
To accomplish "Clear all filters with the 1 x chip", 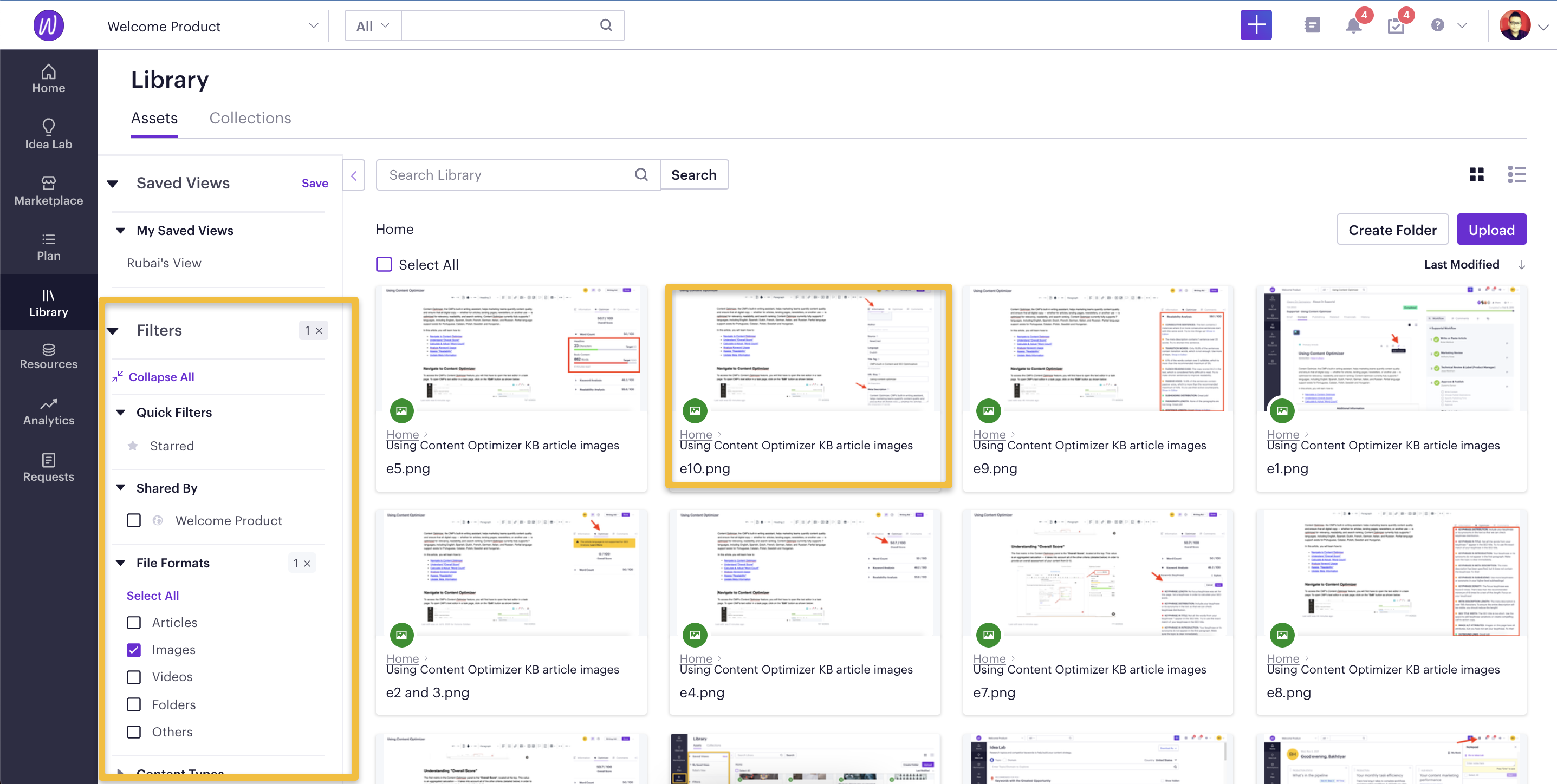I will pyautogui.click(x=313, y=330).
